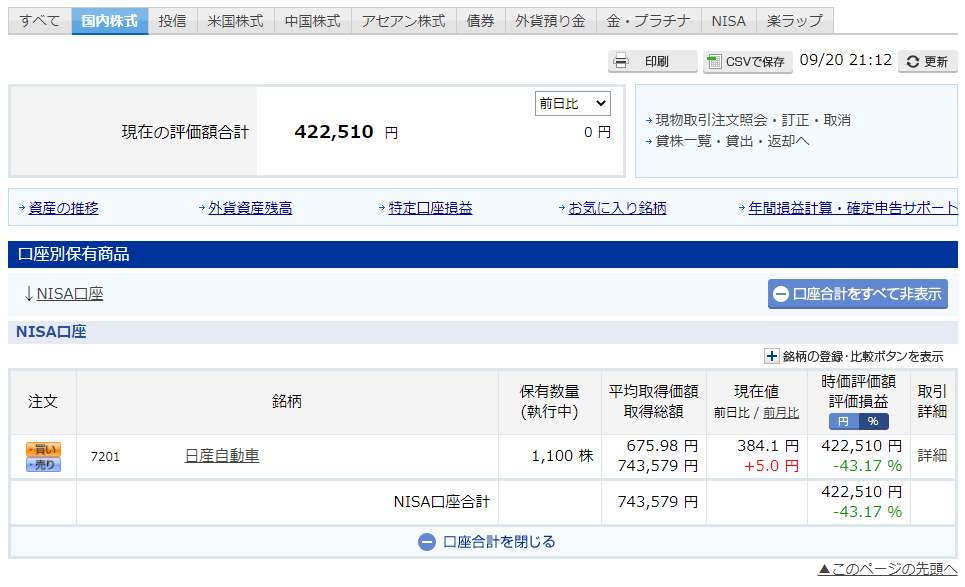
Task: Select the アセアン株式 tab
Action: [403, 21]
